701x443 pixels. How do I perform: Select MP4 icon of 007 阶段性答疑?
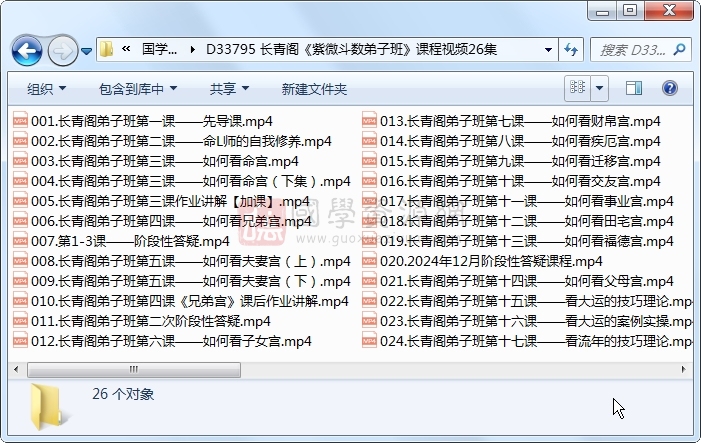(x=20, y=241)
